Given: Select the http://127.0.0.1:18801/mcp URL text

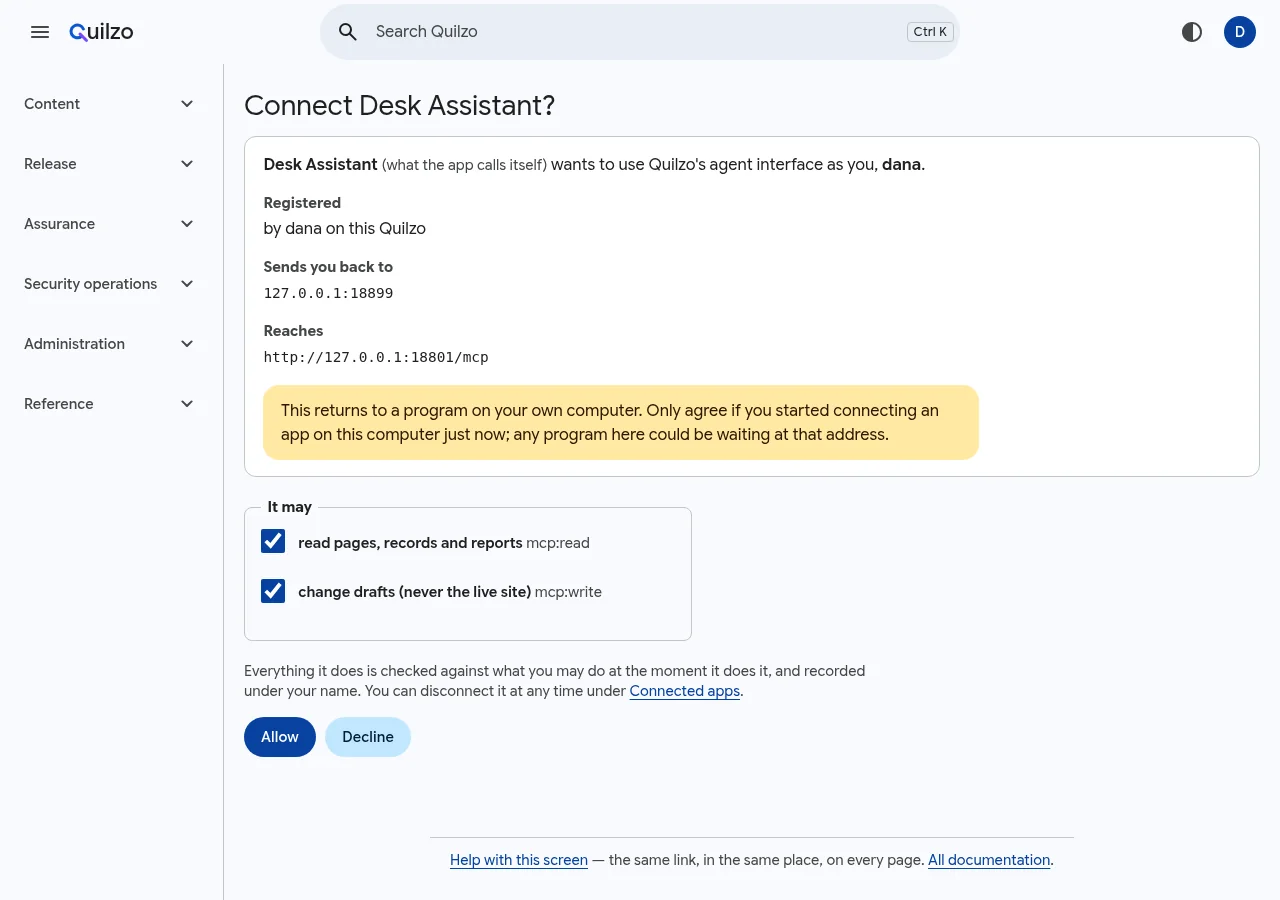Looking at the screenshot, I should pos(376,357).
